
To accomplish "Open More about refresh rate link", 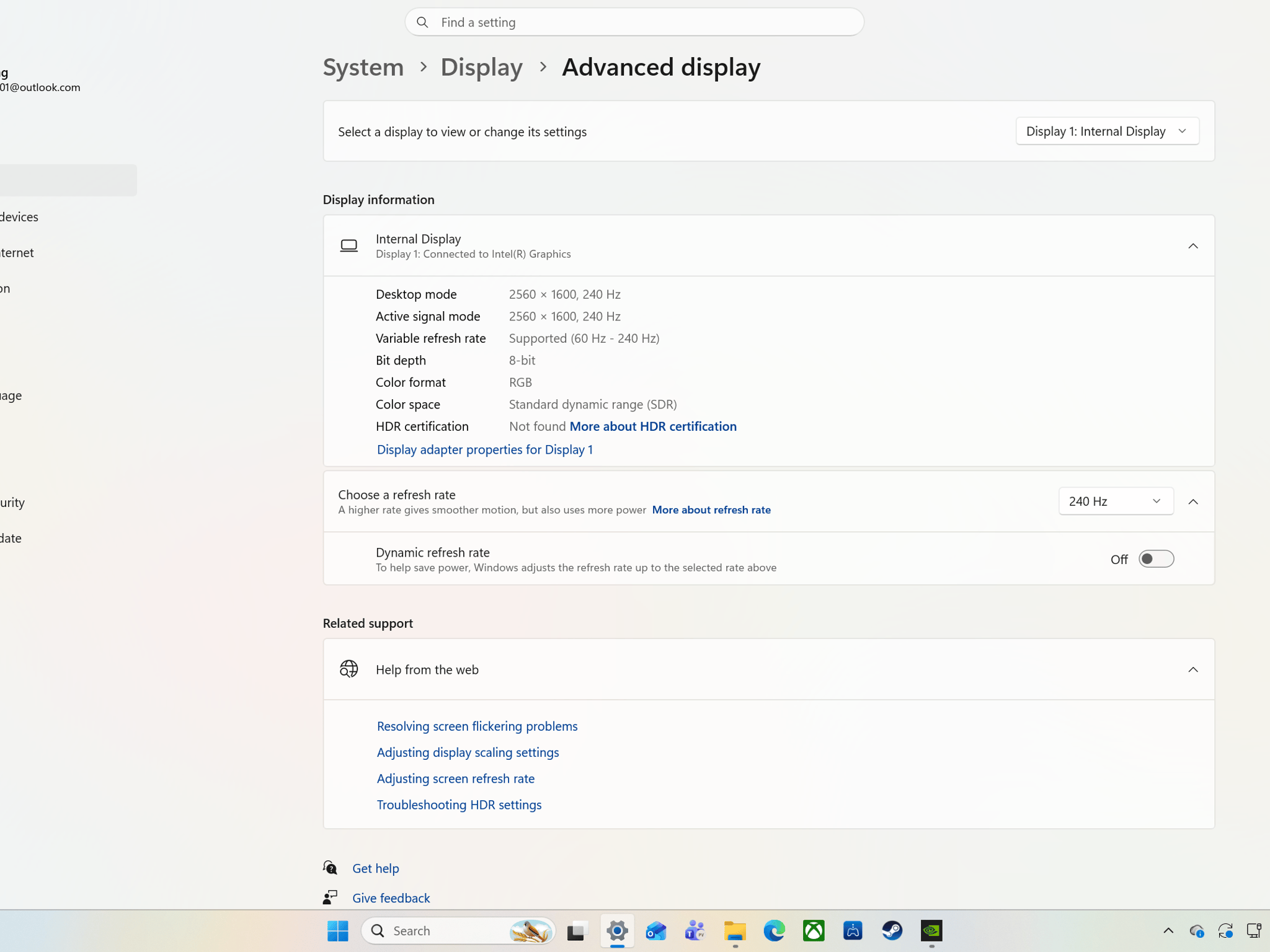I will tap(711, 509).
